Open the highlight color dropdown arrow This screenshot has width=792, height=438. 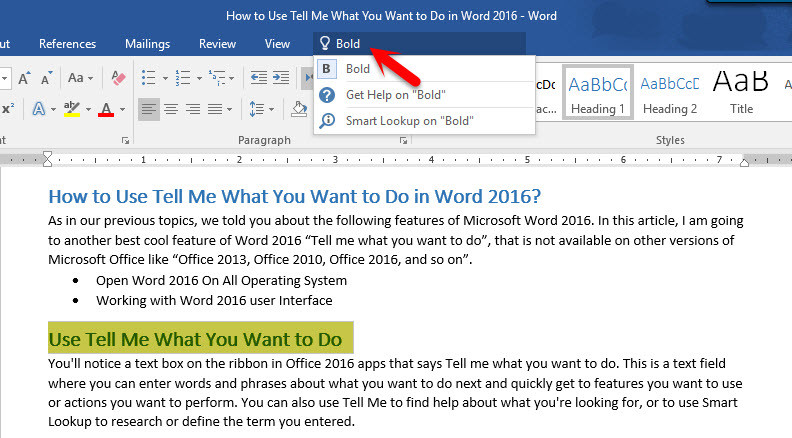88,109
